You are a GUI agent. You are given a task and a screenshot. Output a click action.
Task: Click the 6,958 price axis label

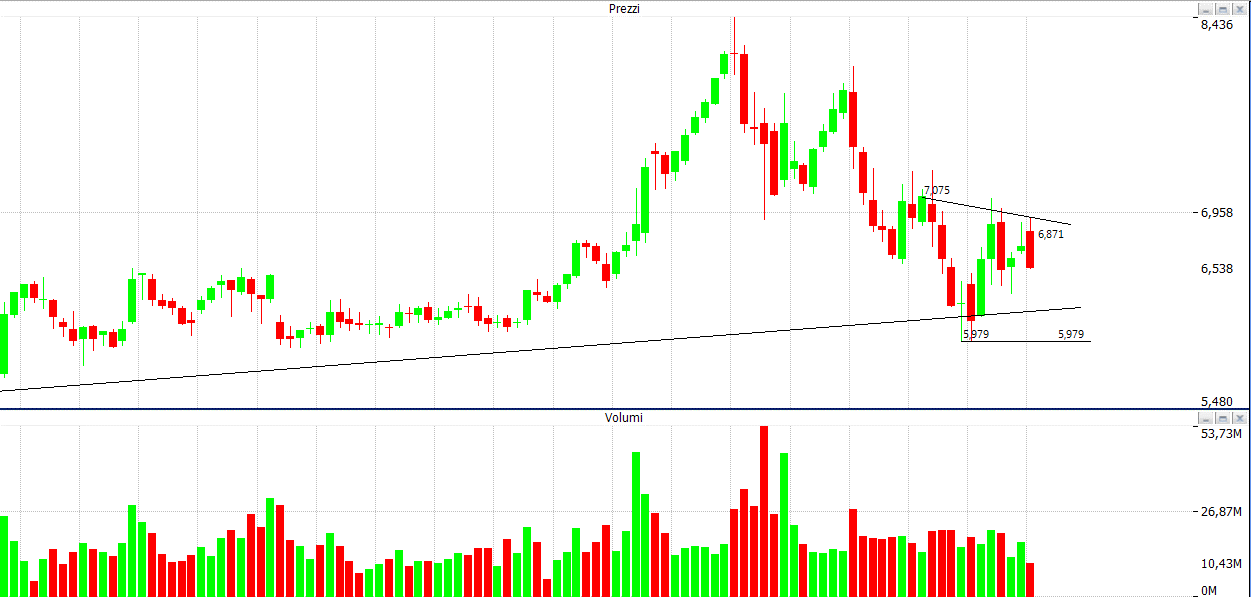click(1216, 212)
